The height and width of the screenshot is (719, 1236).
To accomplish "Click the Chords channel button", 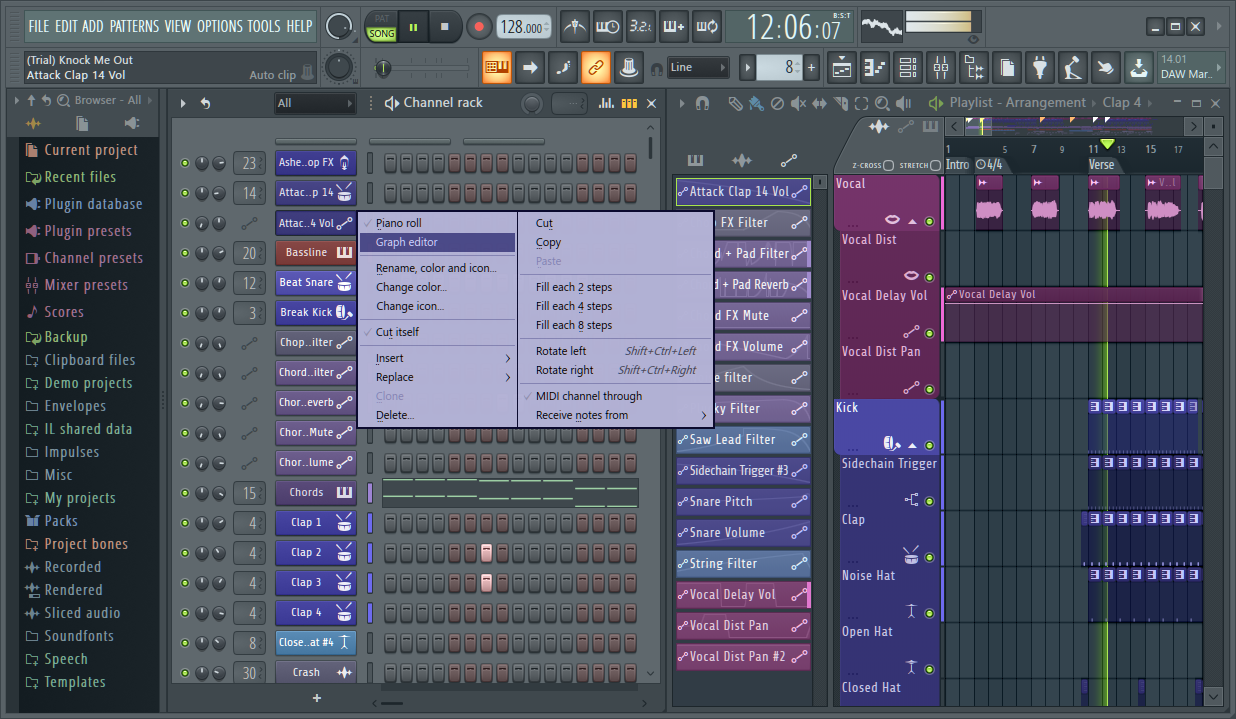I will click(316, 493).
